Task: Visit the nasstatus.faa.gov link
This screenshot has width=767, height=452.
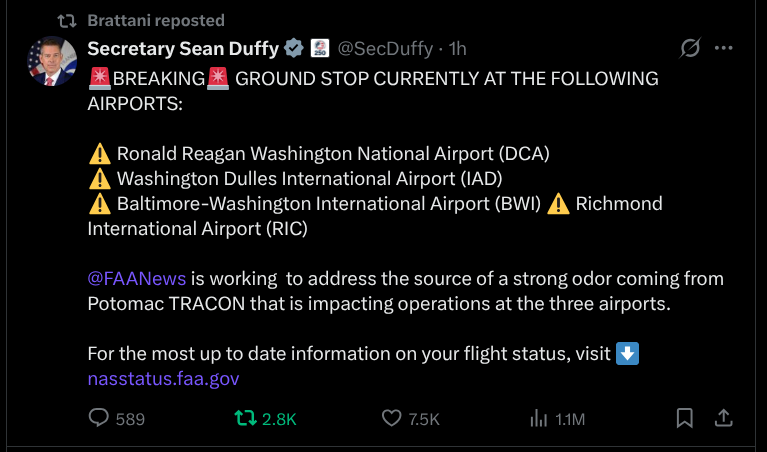Action: tap(163, 378)
